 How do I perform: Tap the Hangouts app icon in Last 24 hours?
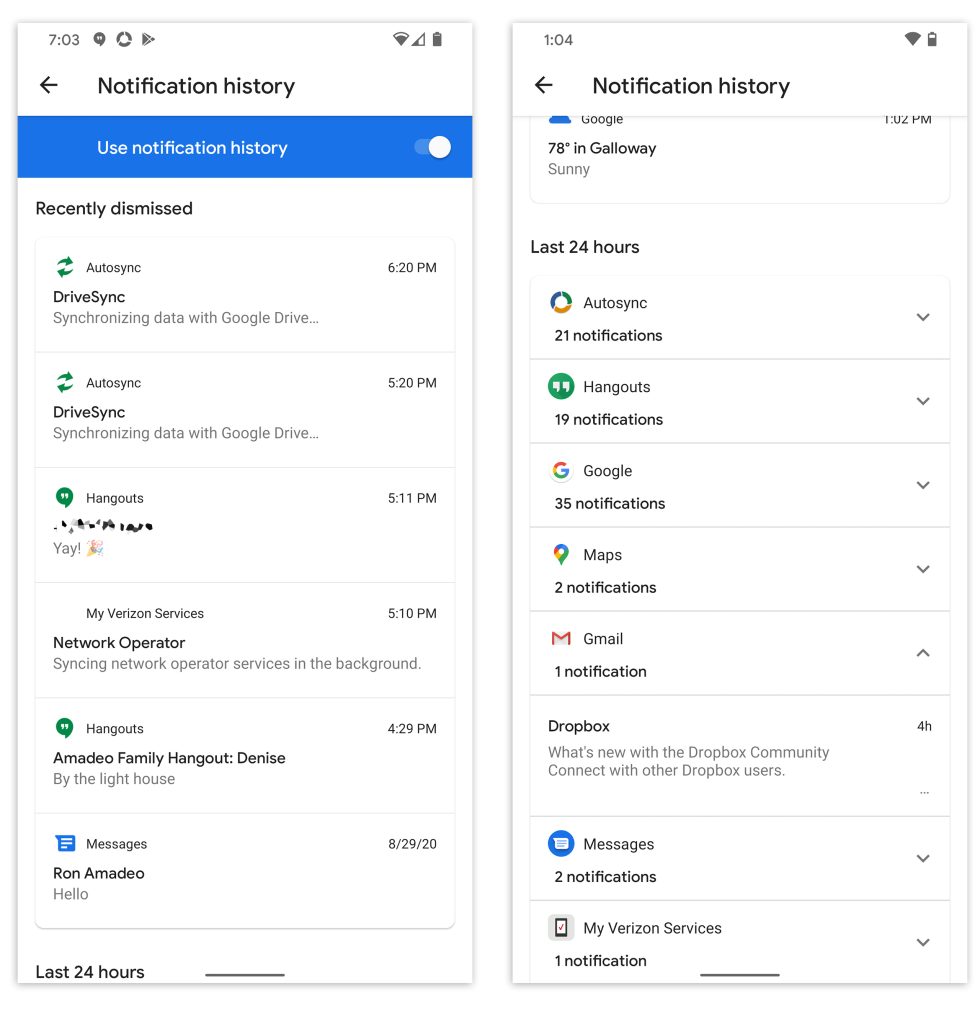561,386
